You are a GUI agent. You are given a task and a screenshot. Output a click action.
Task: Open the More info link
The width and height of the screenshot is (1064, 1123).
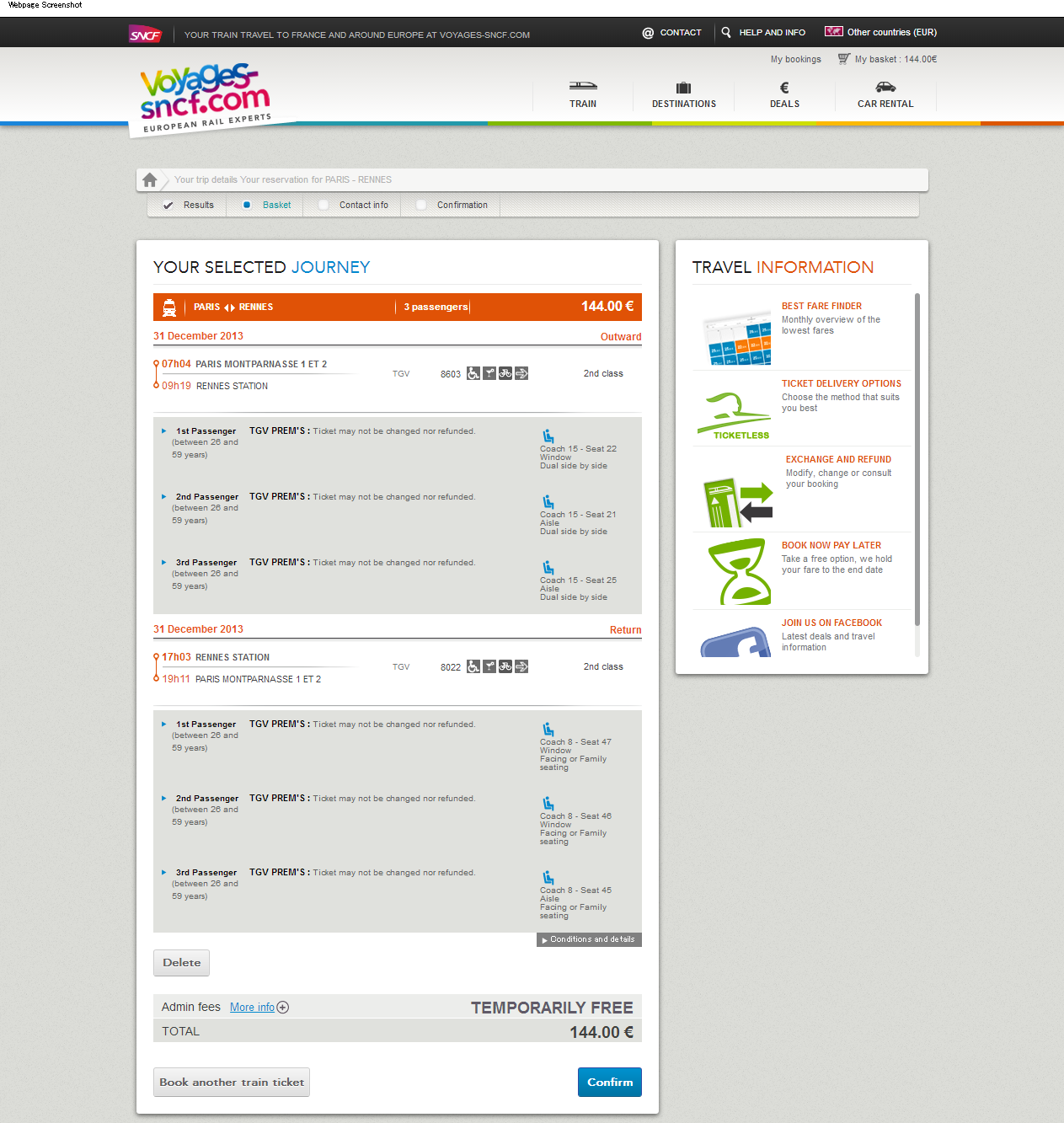(x=252, y=1008)
